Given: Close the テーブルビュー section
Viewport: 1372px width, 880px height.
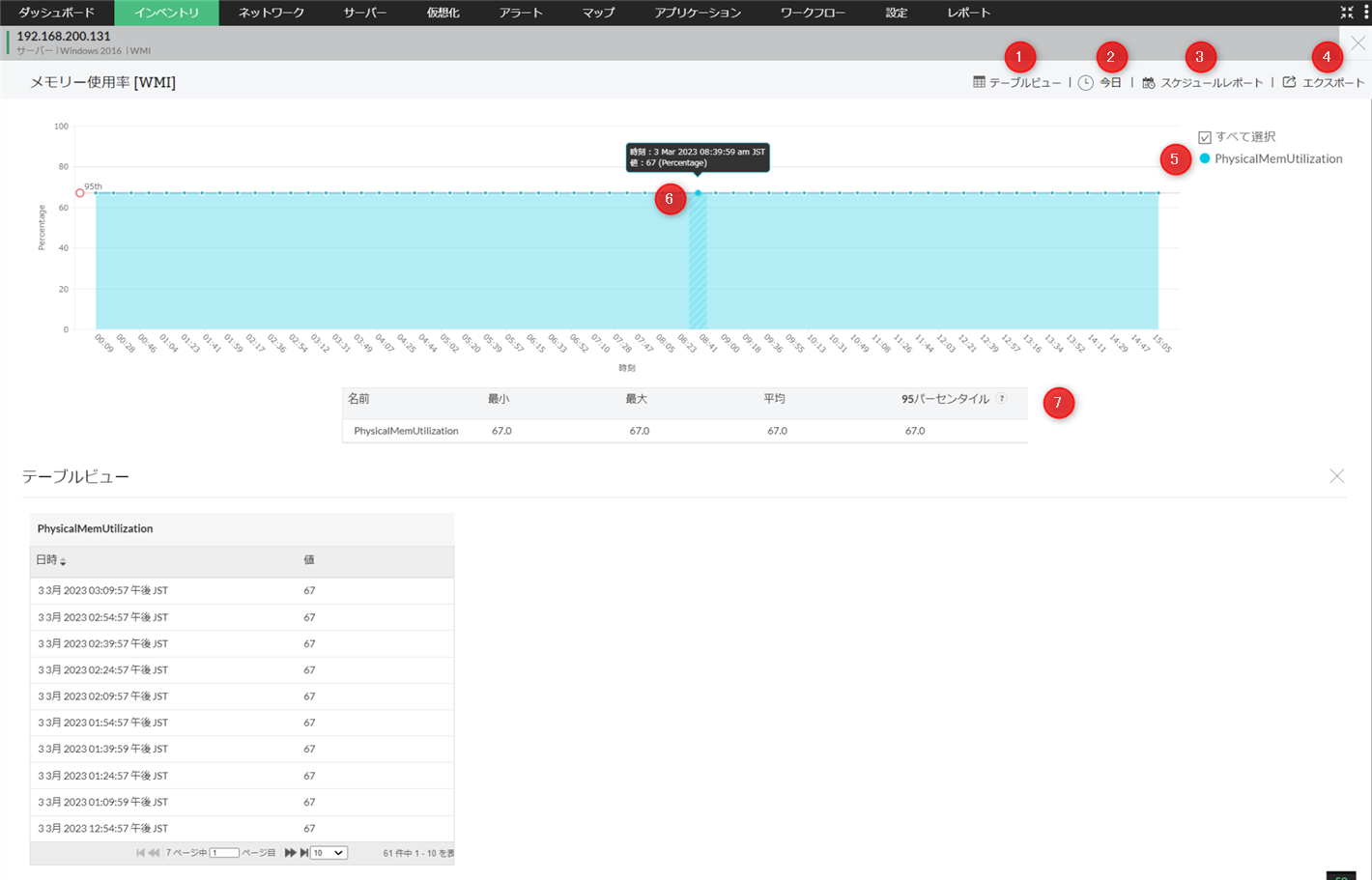Looking at the screenshot, I should point(1336,476).
